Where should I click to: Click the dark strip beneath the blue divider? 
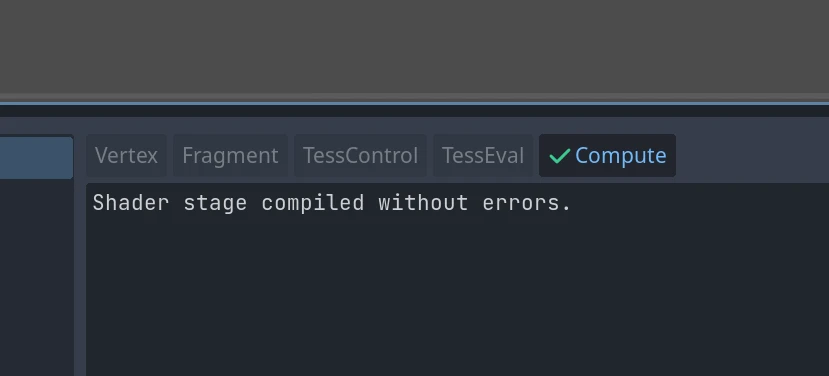click(414, 111)
